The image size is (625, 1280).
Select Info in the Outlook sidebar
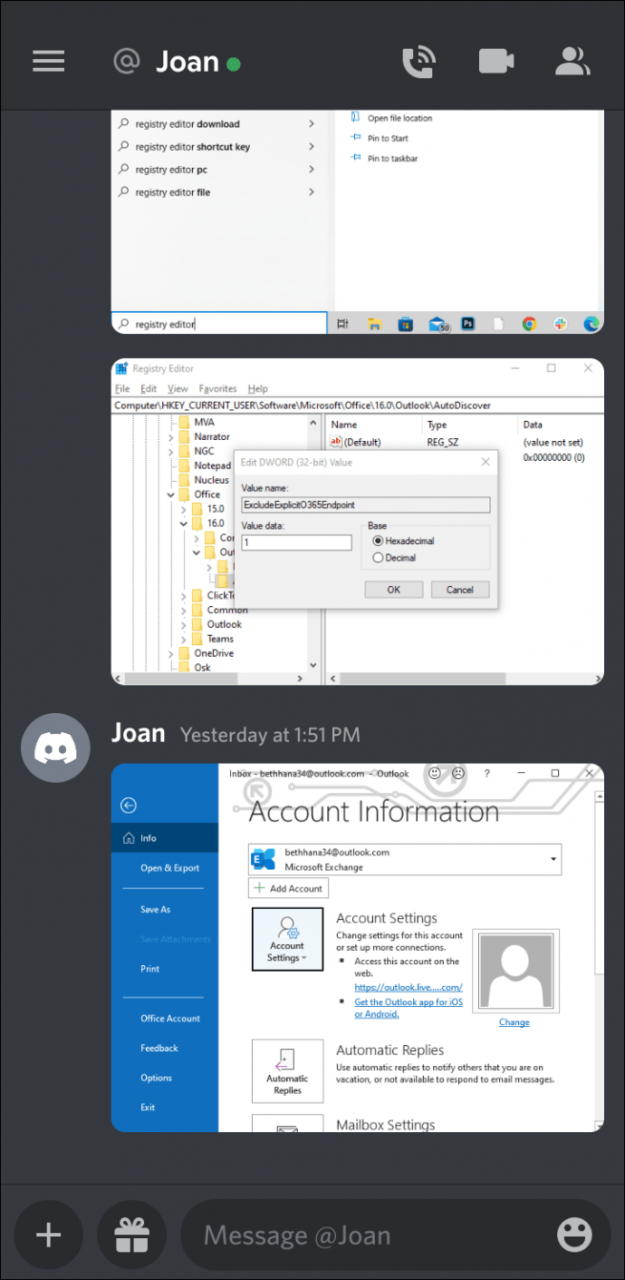(x=164, y=838)
